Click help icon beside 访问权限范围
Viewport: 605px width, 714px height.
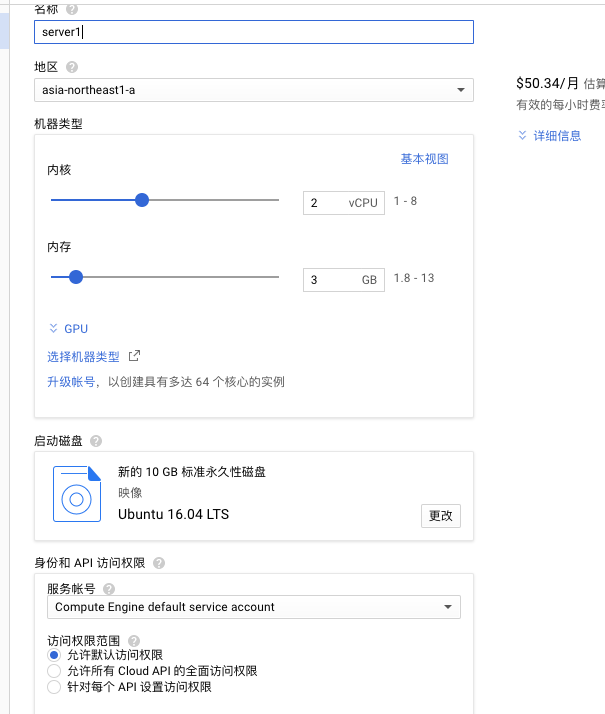(134, 641)
